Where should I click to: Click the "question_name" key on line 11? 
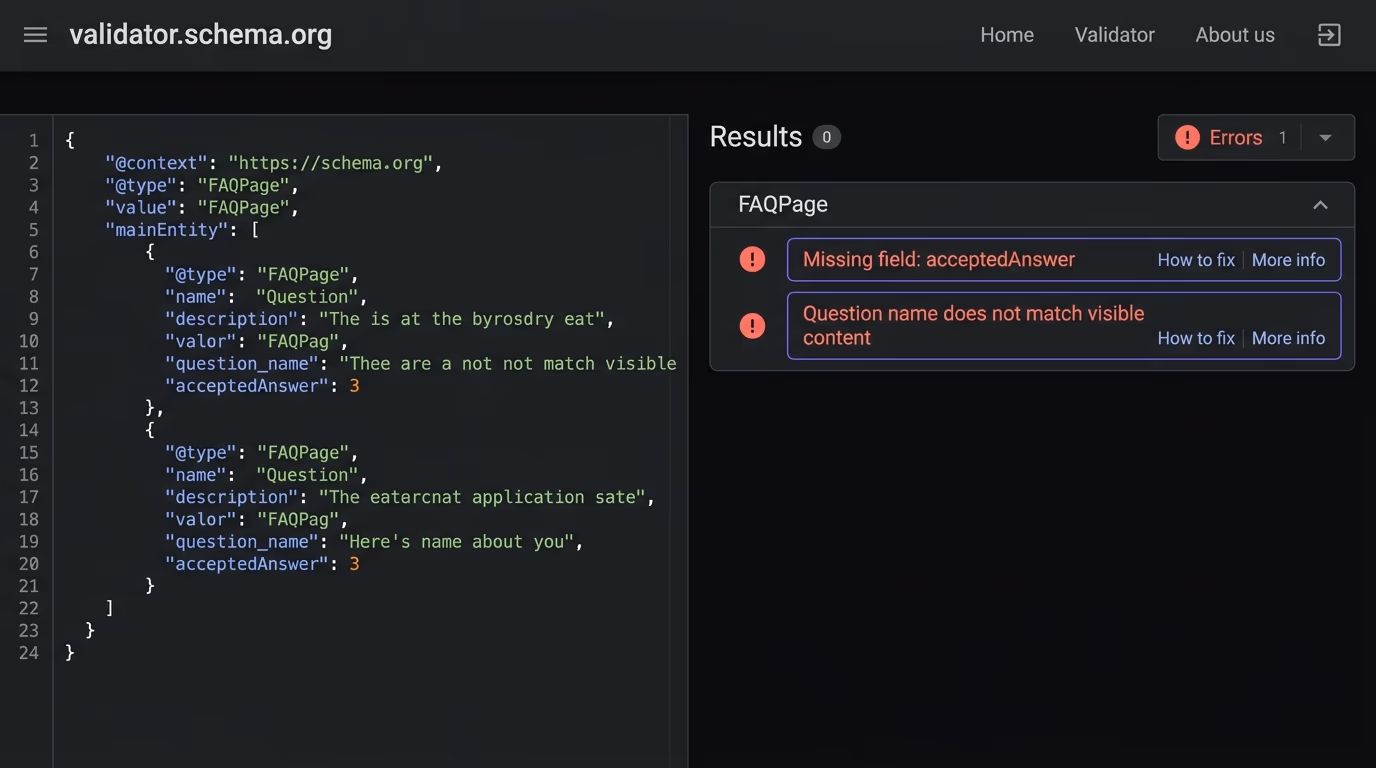(242, 363)
